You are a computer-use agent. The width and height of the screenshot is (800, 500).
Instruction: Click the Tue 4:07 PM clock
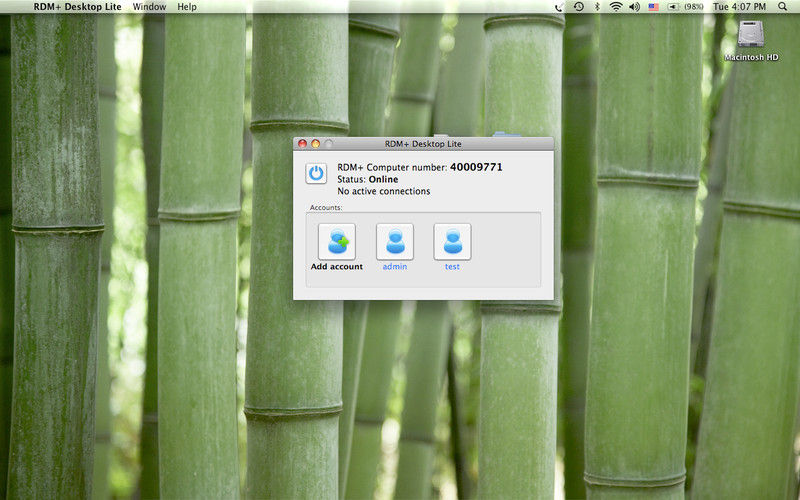pyautogui.click(x=739, y=7)
